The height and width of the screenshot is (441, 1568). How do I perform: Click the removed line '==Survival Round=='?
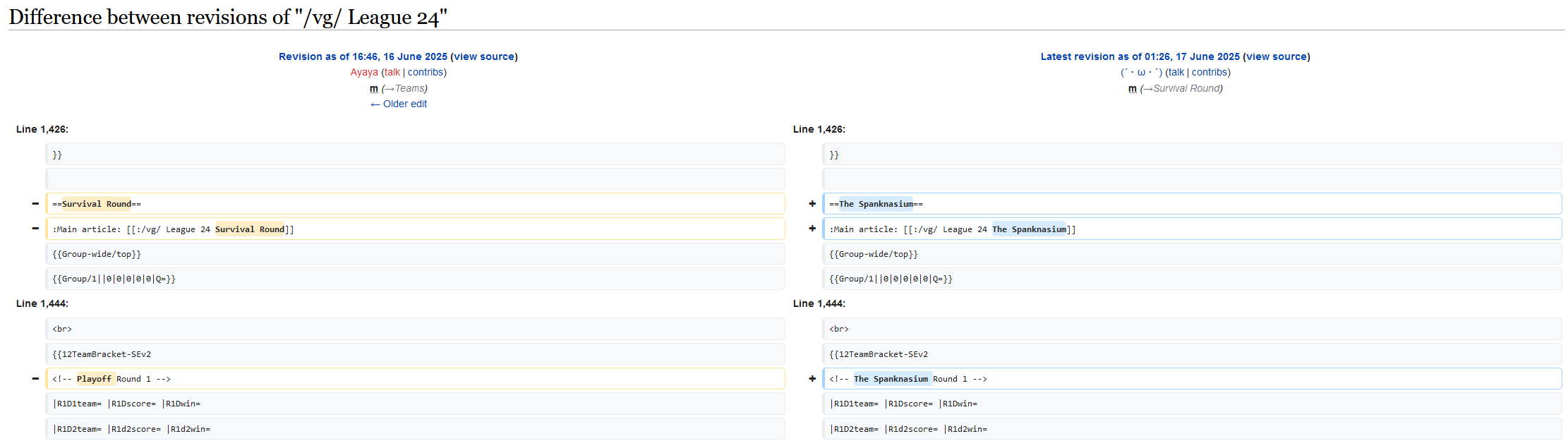(415, 204)
